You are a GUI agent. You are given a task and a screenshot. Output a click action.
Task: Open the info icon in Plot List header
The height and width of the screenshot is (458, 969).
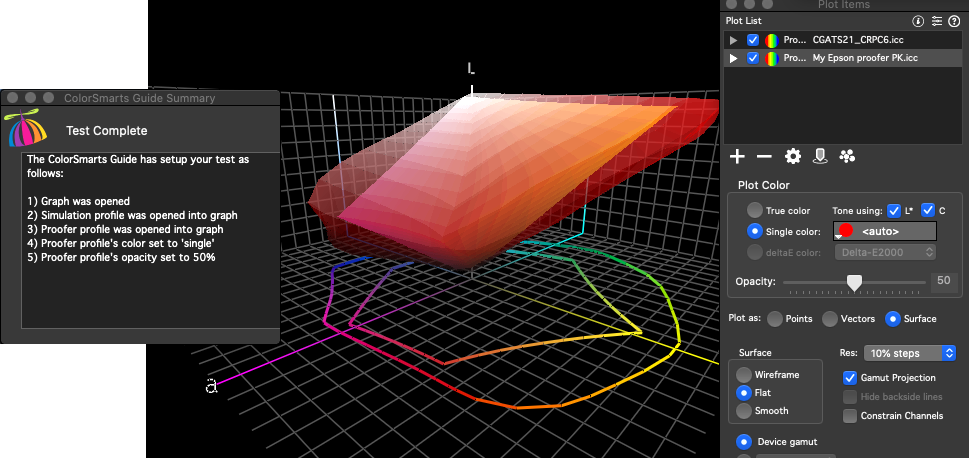[x=918, y=21]
